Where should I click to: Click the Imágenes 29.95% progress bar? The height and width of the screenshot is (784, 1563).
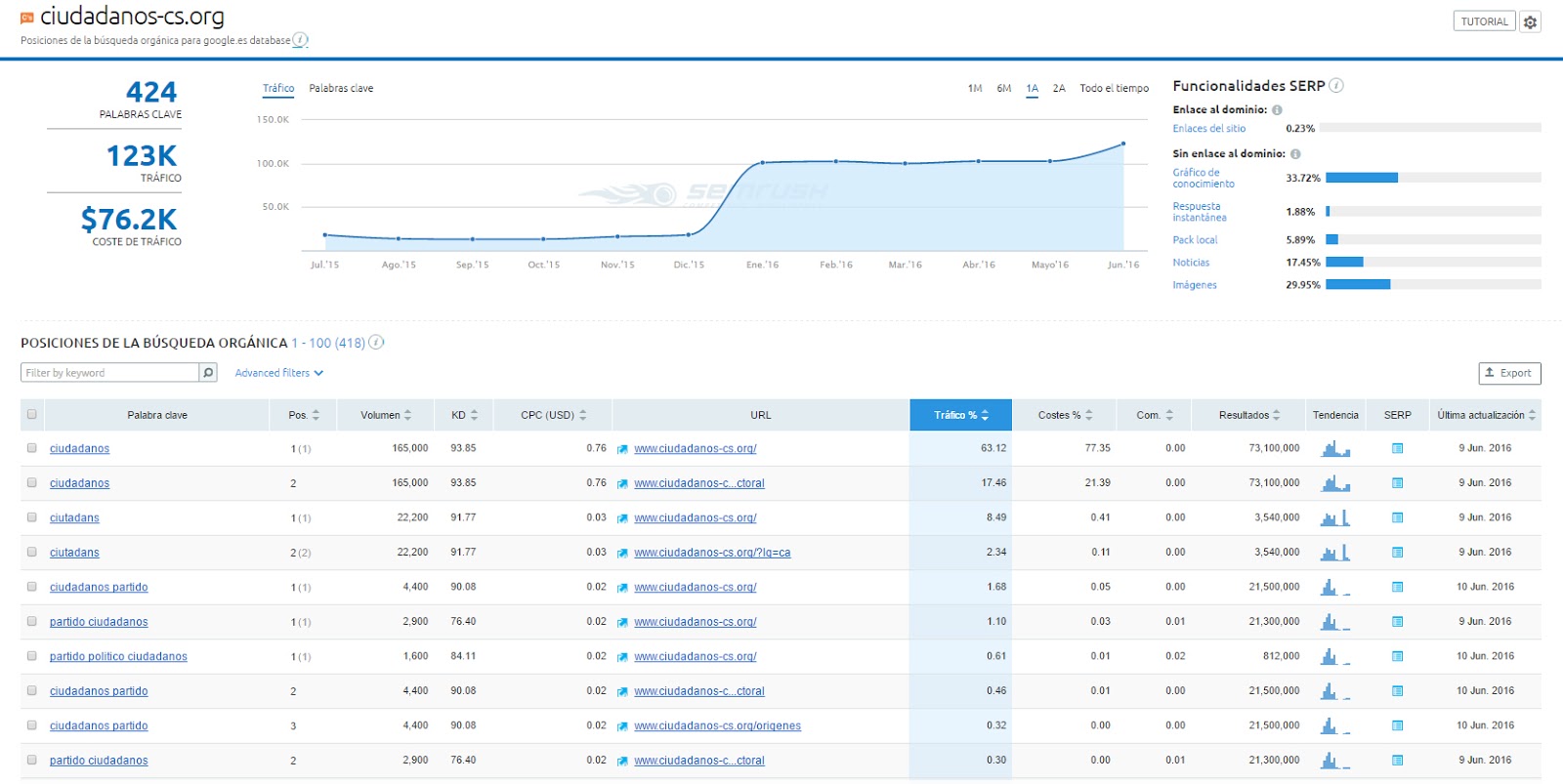pos(1433,284)
